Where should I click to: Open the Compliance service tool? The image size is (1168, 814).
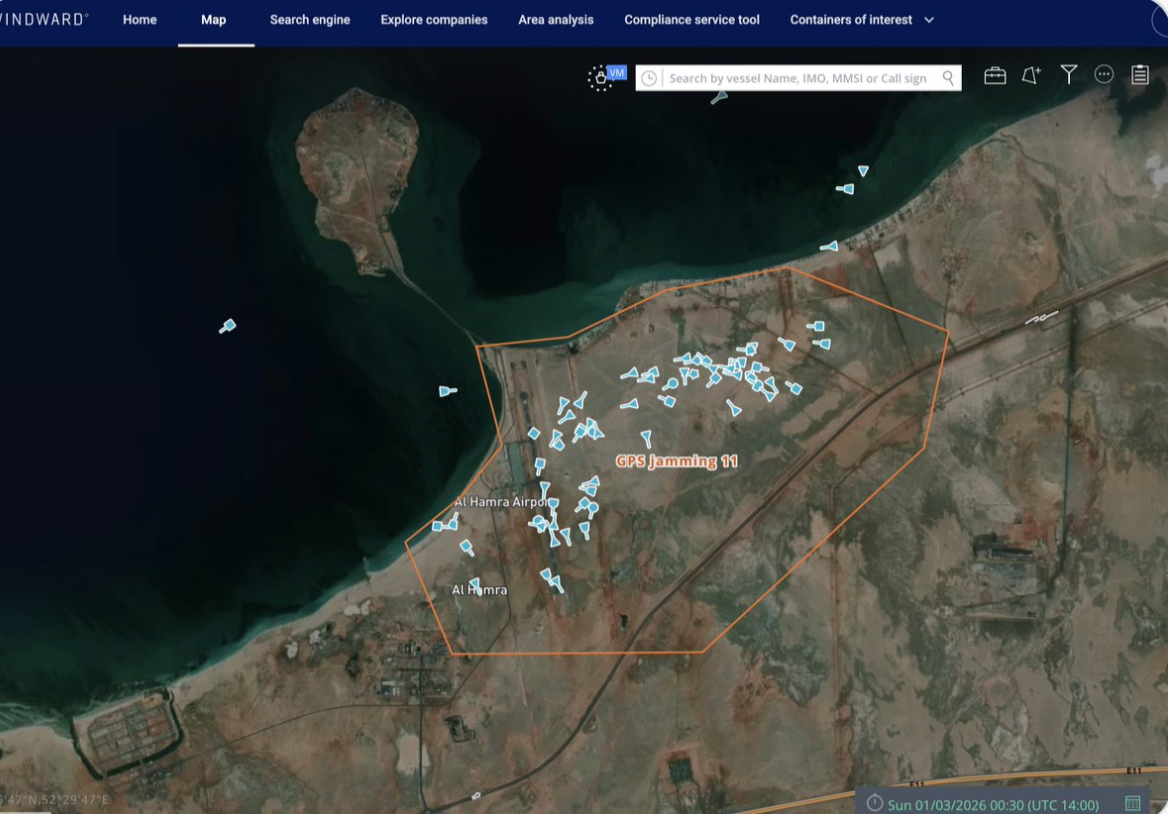click(692, 20)
